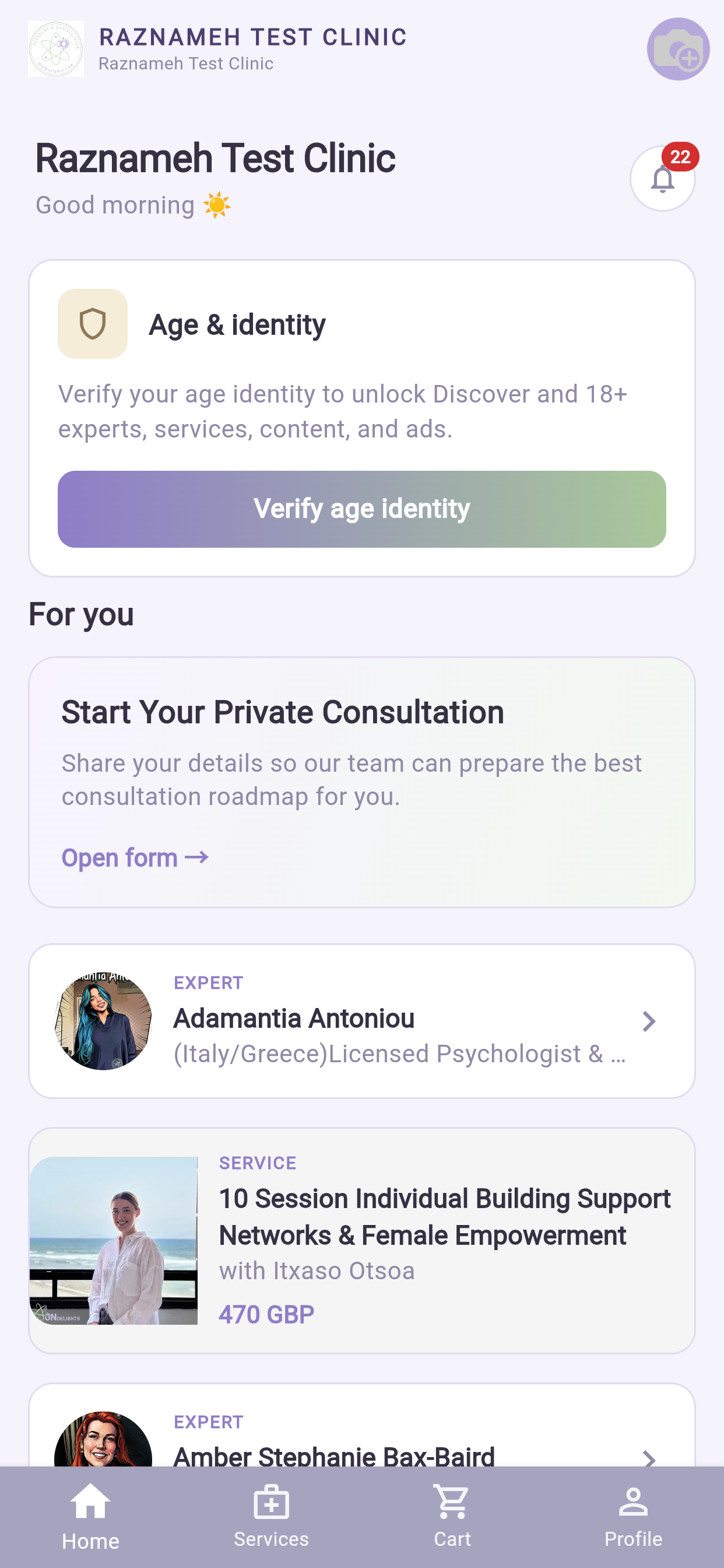Open Adamantia Antoniou's avatar photo
Image resolution: width=724 pixels, height=1568 pixels.
pyautogui.click(x=103, y=1021)
